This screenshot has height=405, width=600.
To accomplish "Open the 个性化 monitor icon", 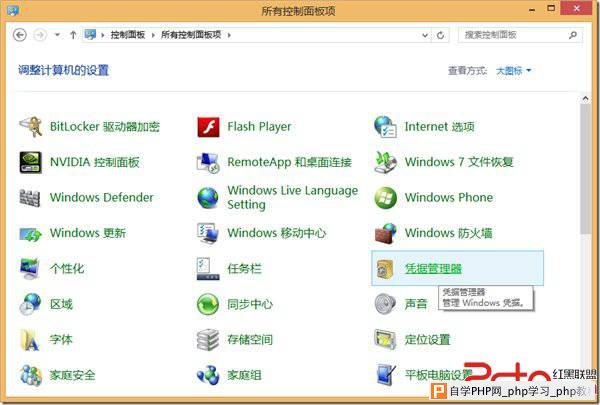I will pos(30,269).
